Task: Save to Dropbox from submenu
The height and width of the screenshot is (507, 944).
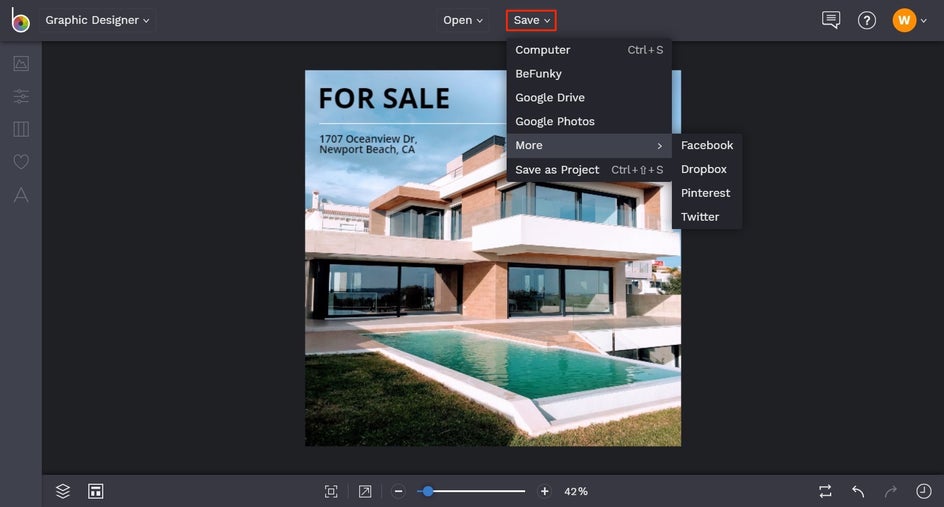Action: pyautogui.click(x=707, y=169)
